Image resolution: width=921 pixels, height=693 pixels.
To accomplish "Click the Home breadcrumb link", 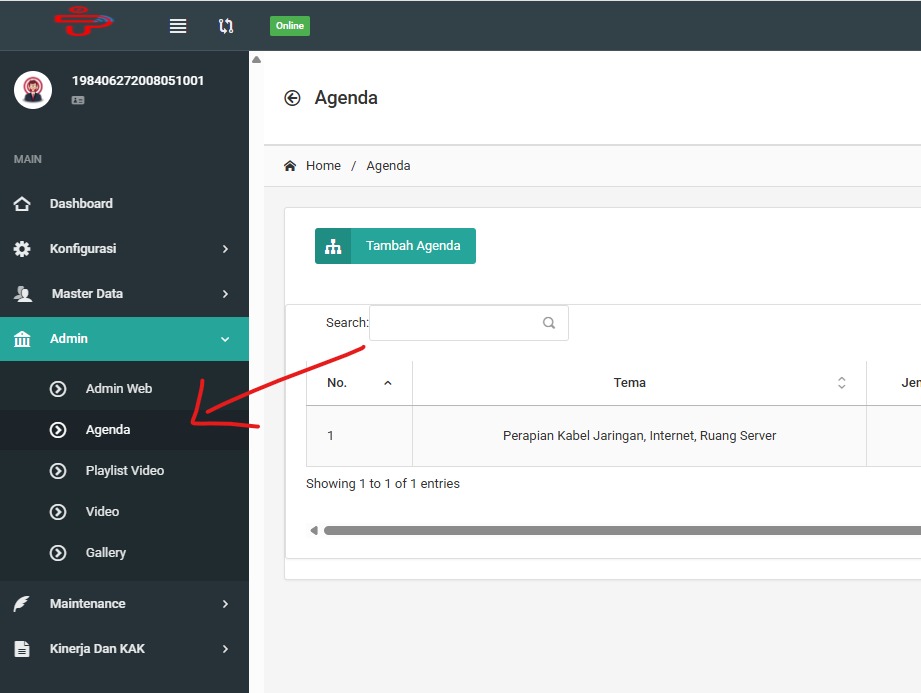I will coord(323,166).
